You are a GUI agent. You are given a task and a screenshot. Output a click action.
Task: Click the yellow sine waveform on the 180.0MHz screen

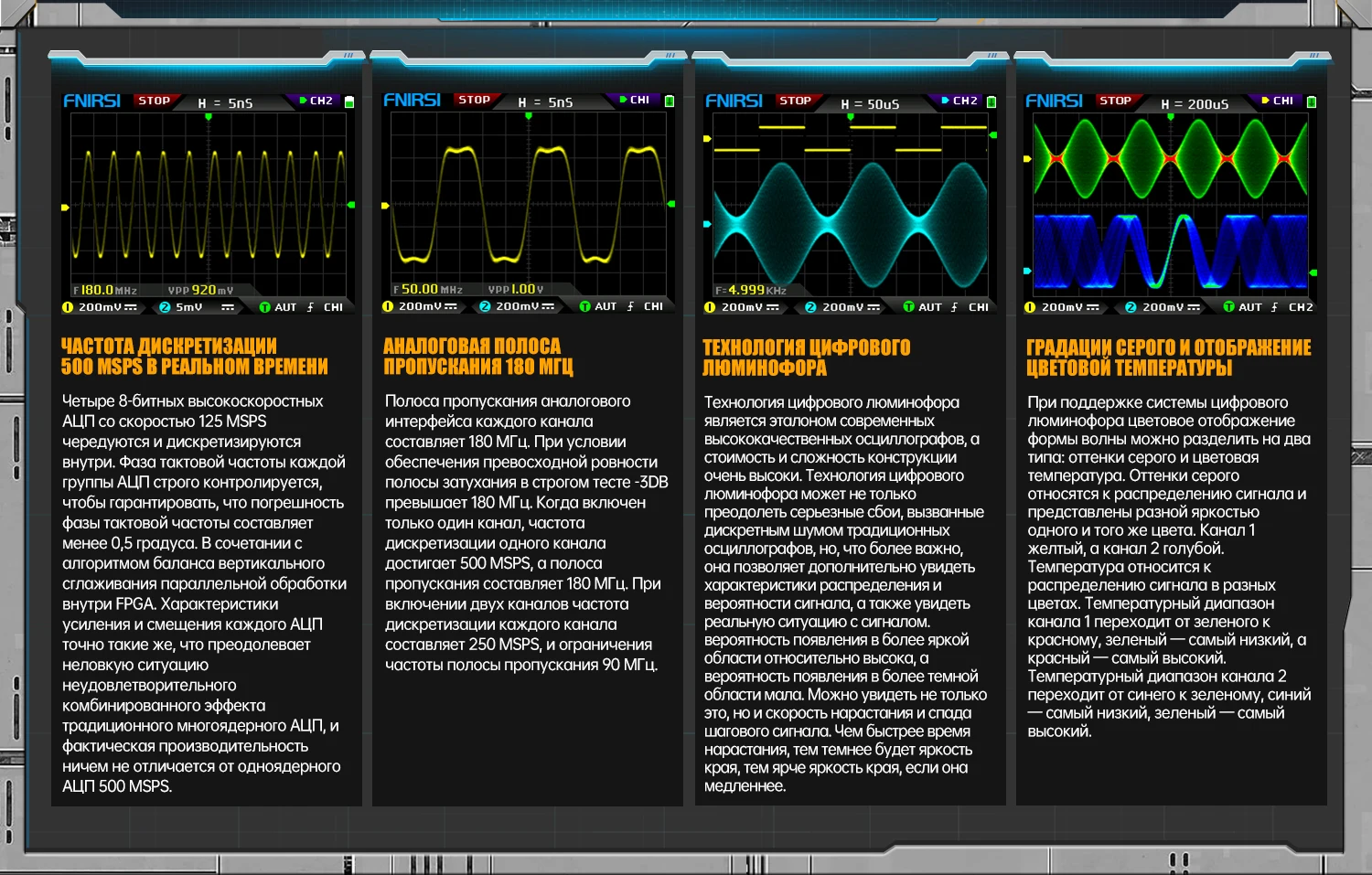click(x=209, y=205)
